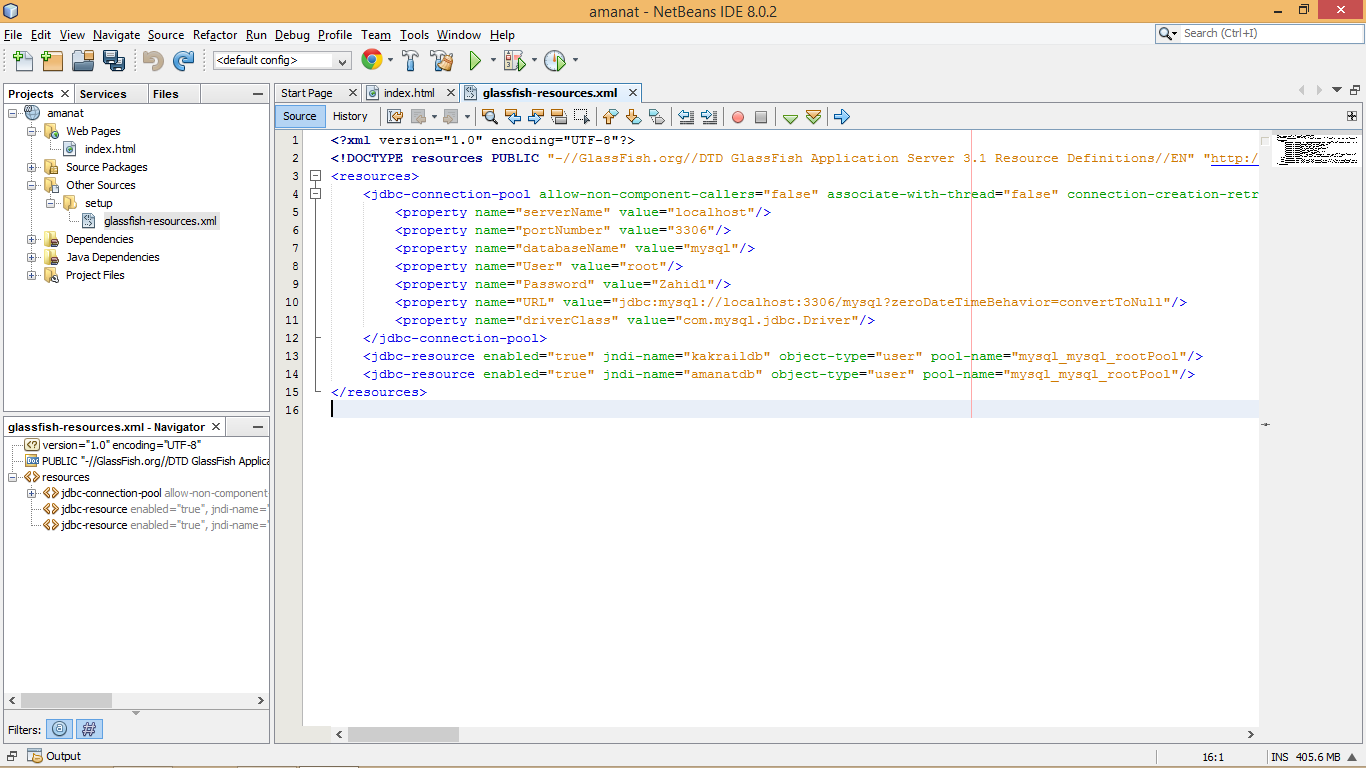This screenshot has height=768, width=1366.
Task: Stop macro recording with grey square
Action: pos(761,117)
